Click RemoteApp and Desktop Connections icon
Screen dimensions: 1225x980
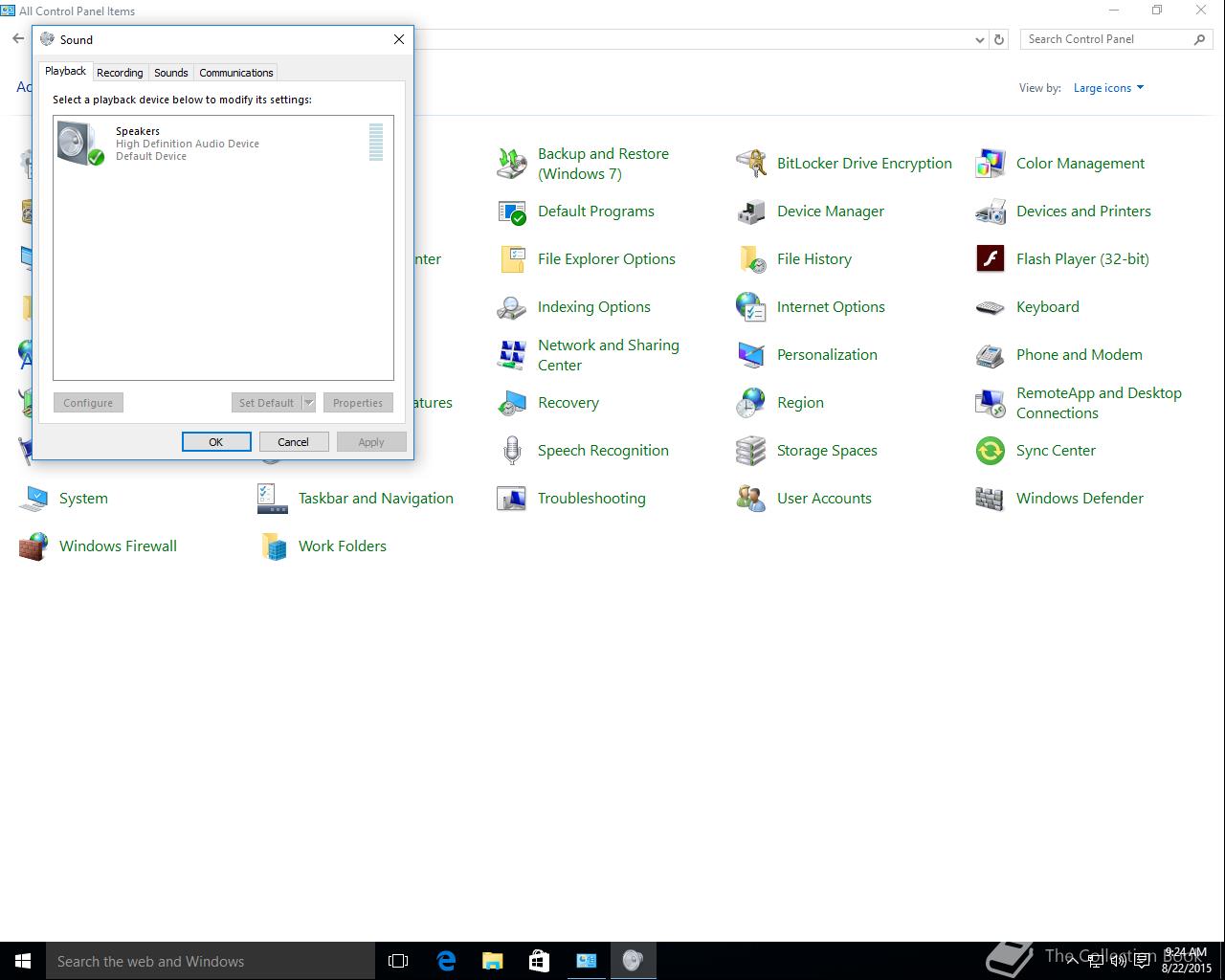[x=991, y=403]
